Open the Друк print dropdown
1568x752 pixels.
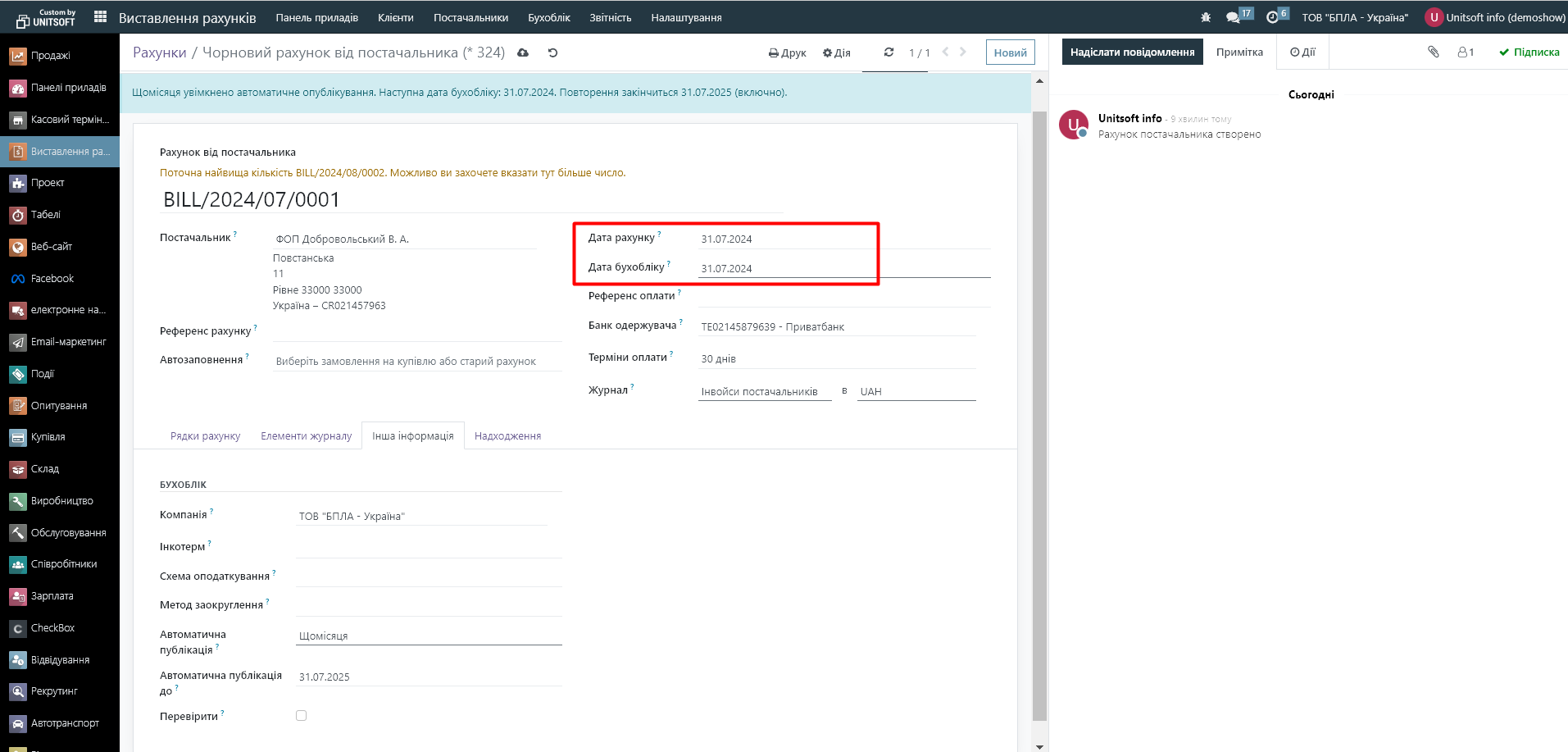[787, 52]
